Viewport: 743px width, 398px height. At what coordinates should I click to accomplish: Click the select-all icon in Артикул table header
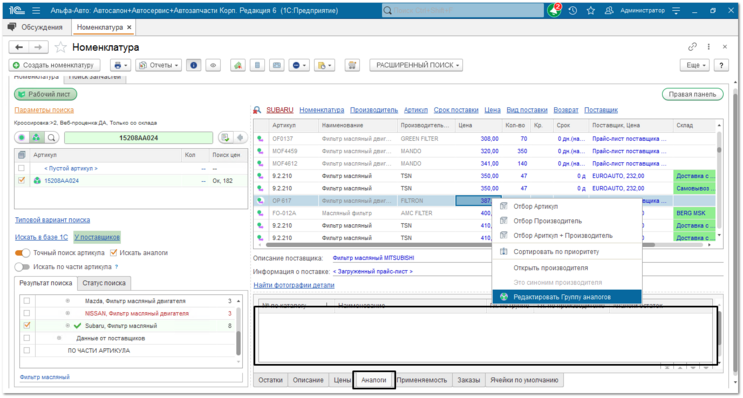pyautogui.click(x=21, y=155)
